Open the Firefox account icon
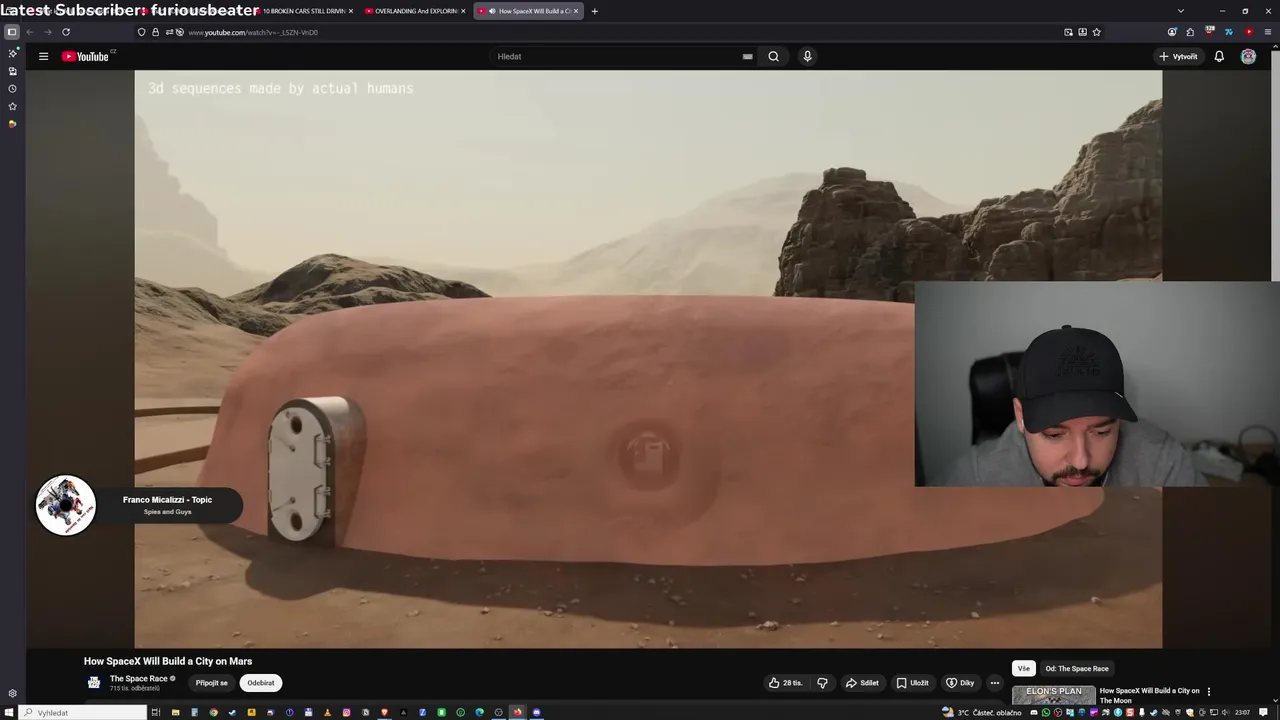This screenshot has height=720, width=1280. click(x=1172, y=32)
